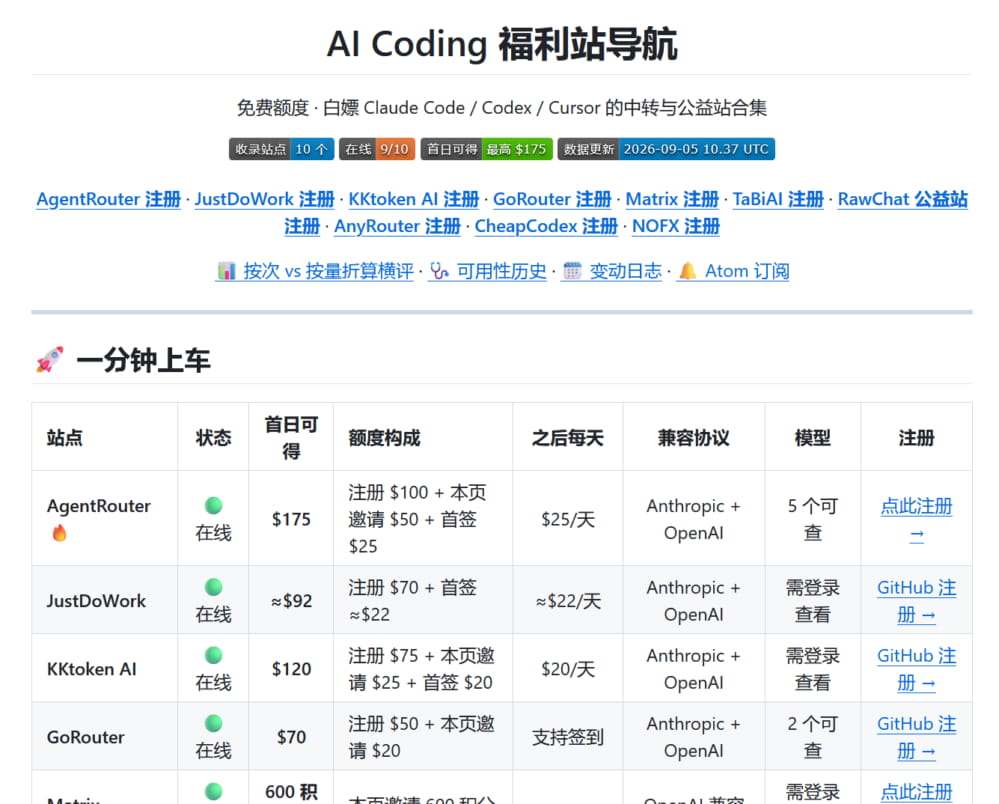Open the GoRouter 注册 link
Viewport: 999px width, 804px height.
tap(552, 199)
